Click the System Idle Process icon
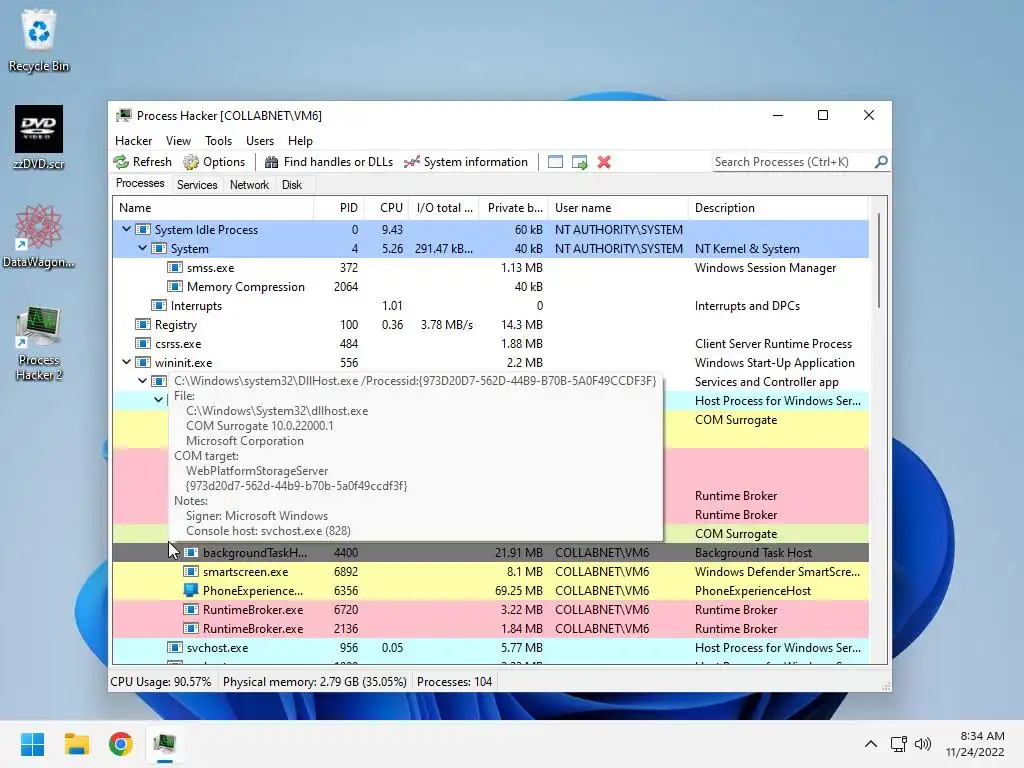 (142, 229)
